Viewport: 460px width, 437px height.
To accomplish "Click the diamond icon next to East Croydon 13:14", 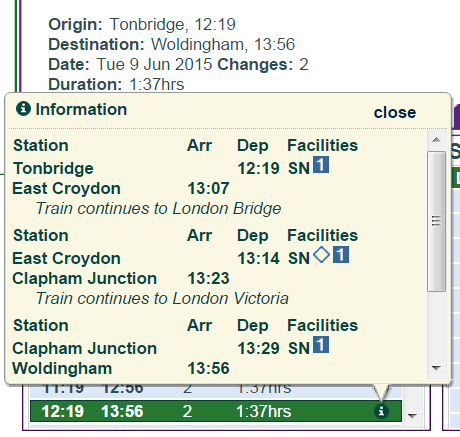I will pos(321,255).
